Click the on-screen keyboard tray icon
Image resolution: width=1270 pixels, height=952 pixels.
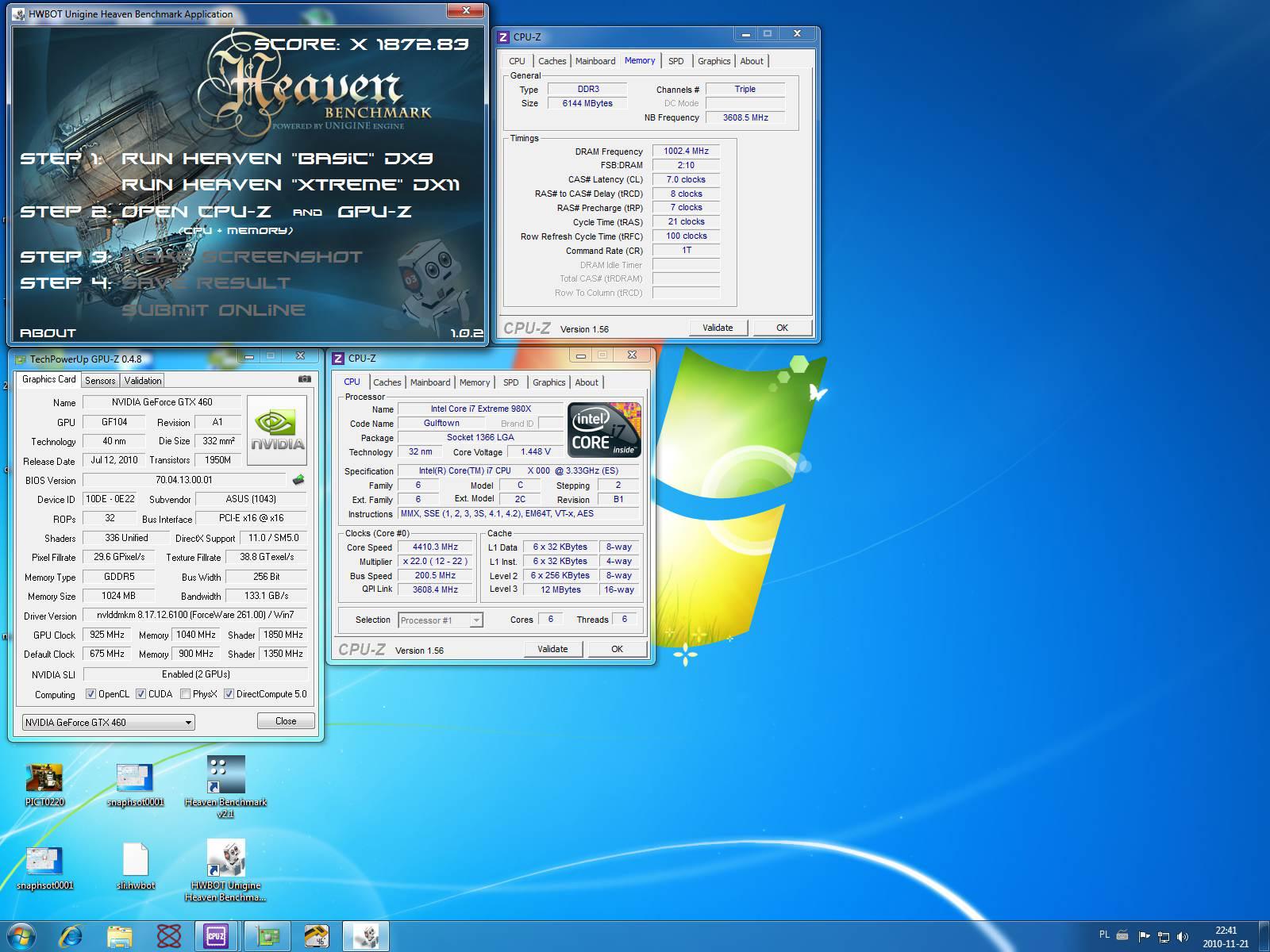(x=1123, y=936)
